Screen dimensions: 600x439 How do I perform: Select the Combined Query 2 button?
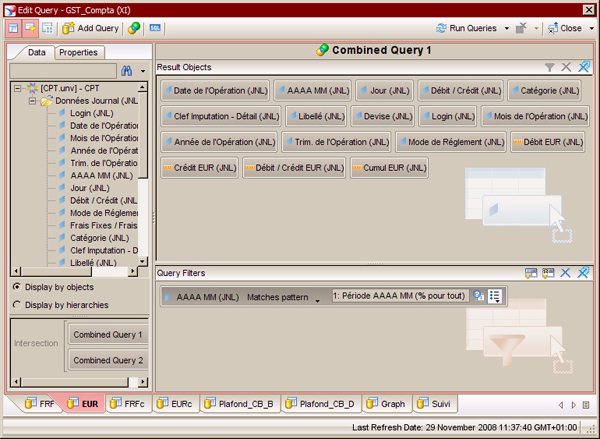(108, 360)
